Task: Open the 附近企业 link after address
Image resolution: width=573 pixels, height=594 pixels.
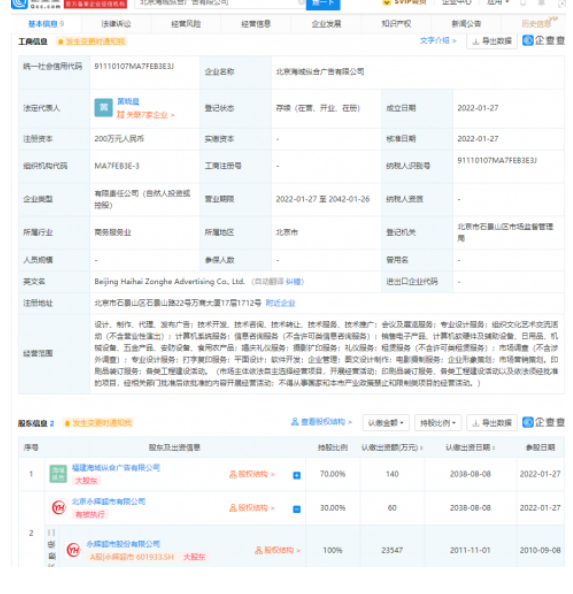Action: (280, 303)
